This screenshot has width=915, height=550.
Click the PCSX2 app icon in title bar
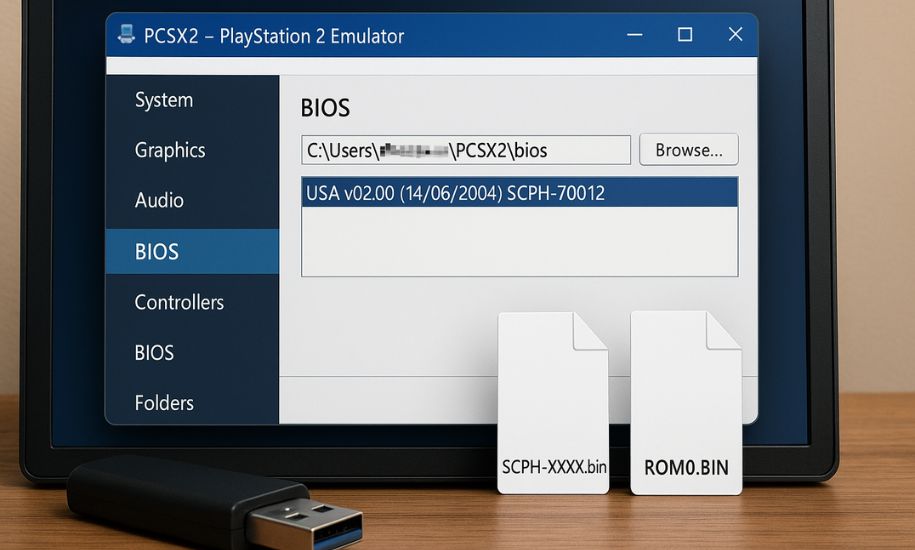(x=126, y=34)
